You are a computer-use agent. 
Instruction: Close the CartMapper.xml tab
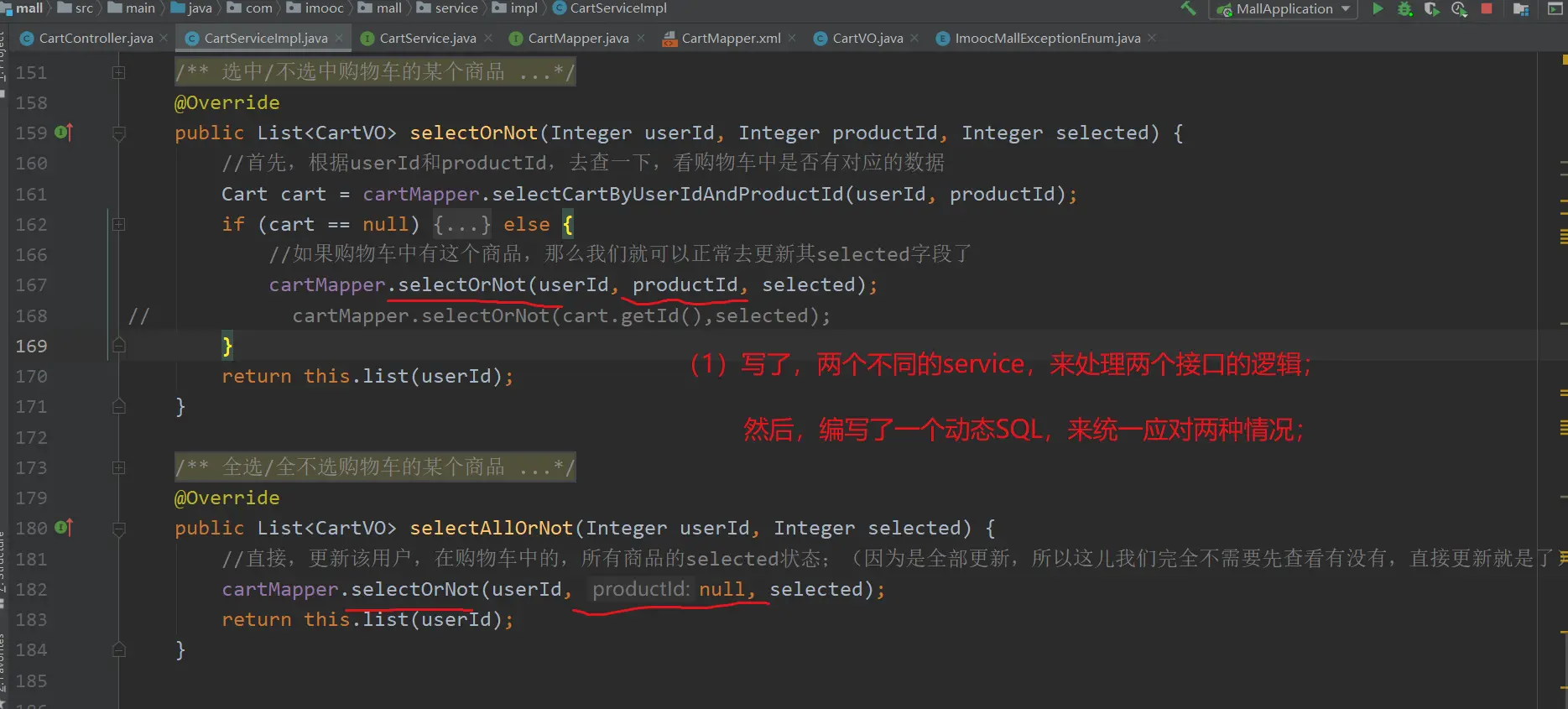pos(792,38)
